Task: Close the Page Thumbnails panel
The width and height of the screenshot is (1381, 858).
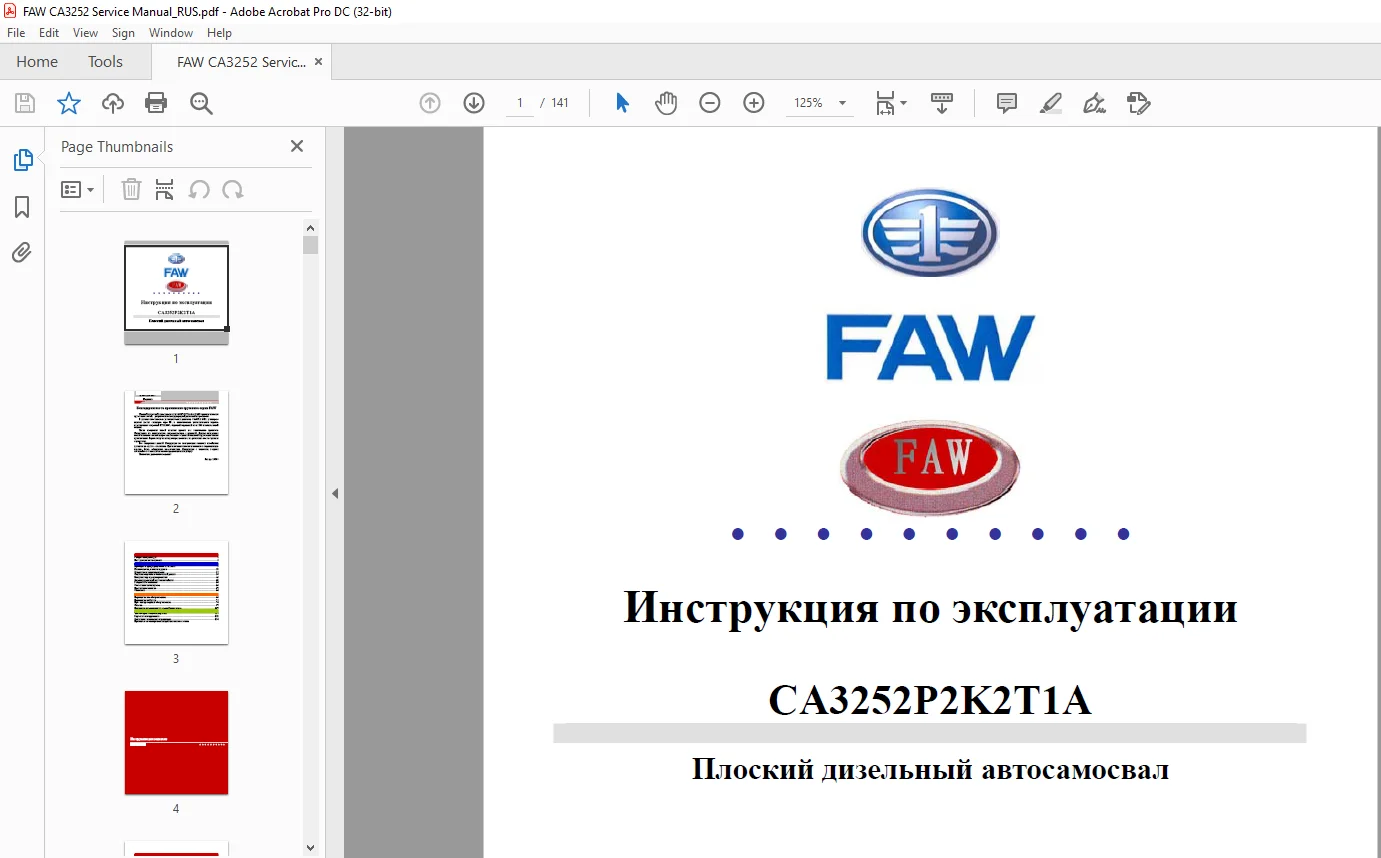Action: click(297, 146)
